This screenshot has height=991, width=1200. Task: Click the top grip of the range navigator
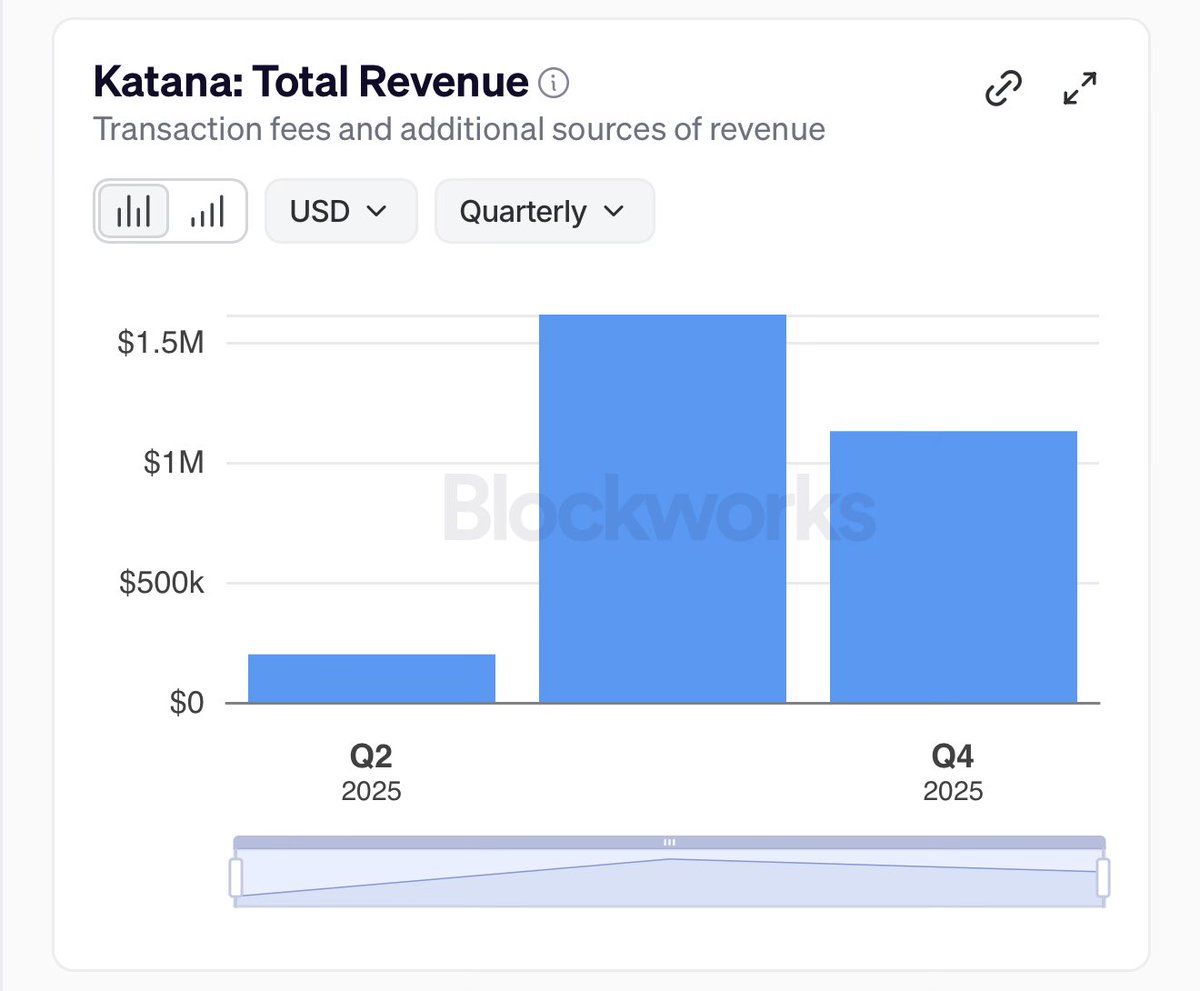(x=669, y=842)
